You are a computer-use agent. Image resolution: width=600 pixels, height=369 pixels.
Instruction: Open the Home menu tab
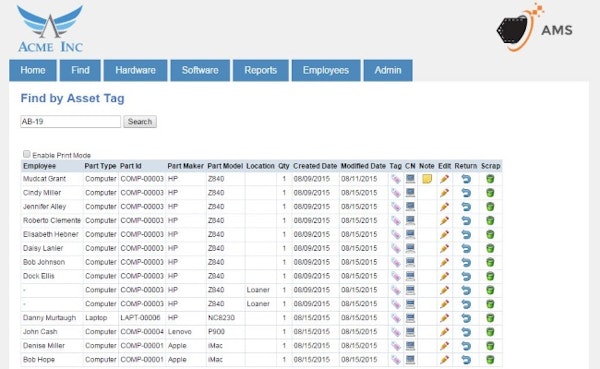[33, 70]
